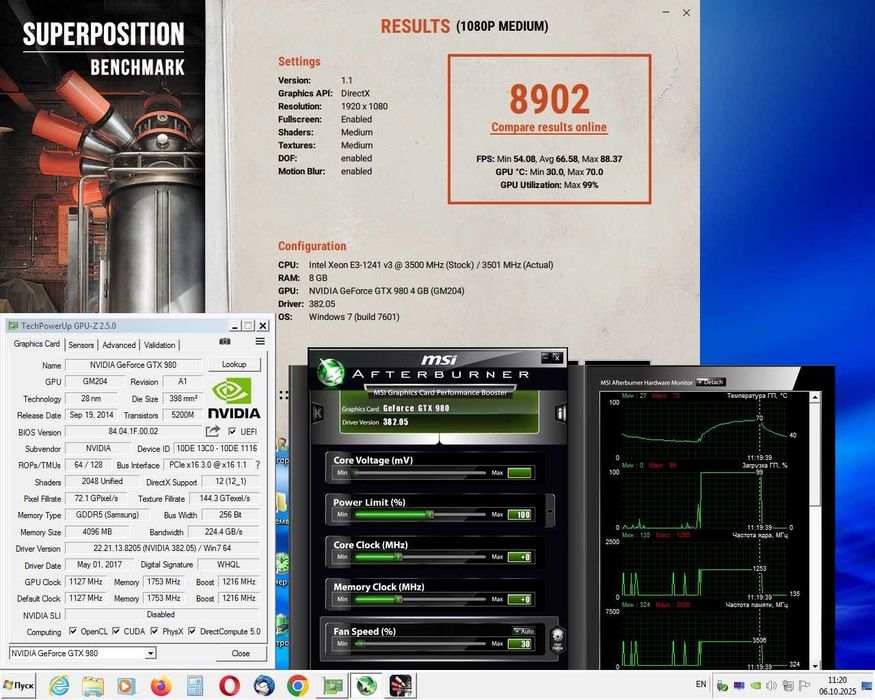Click the 8902 benchmark score

(x=549, y=99)
